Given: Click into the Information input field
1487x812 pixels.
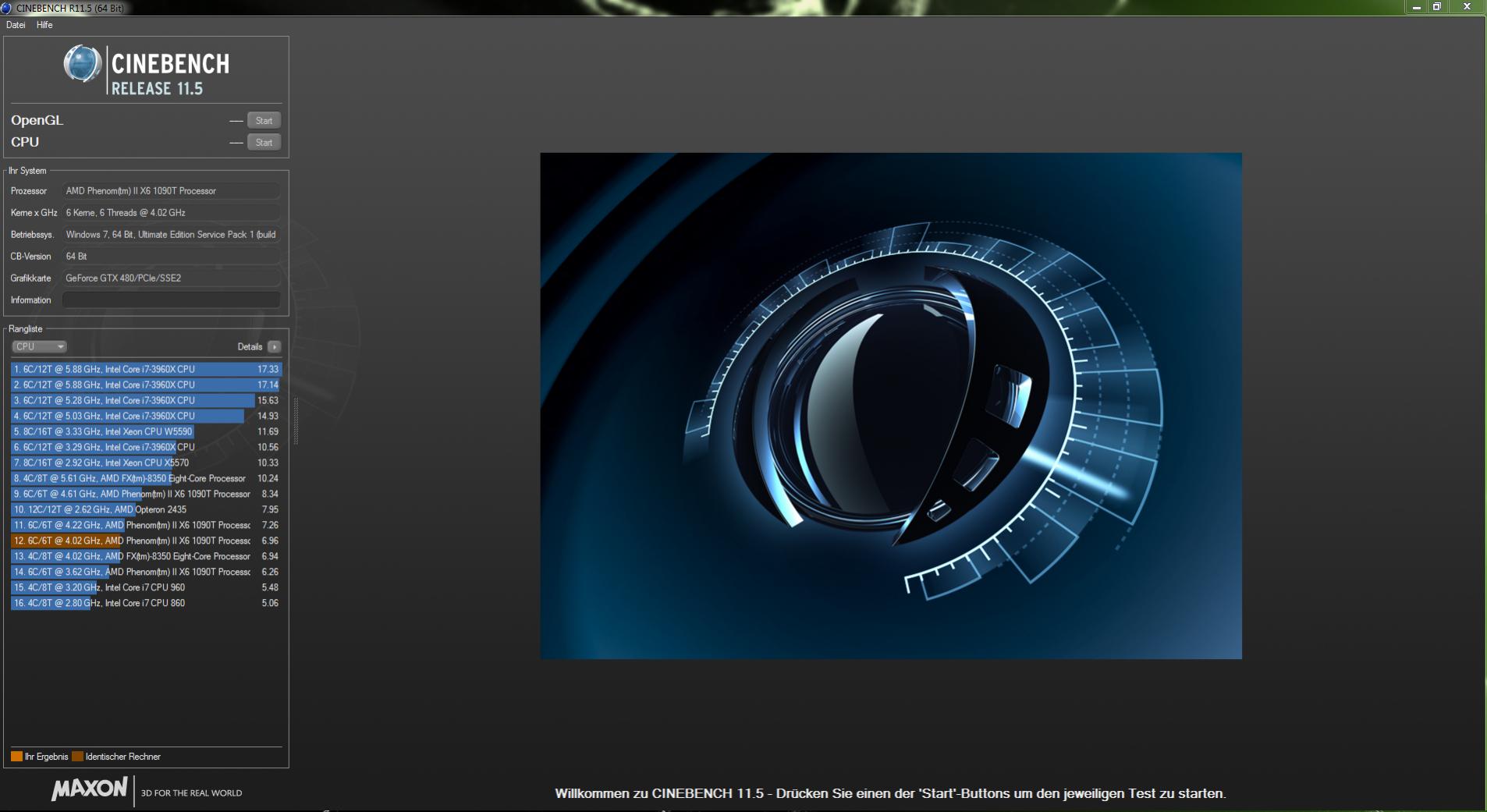Looking at the screenshot, I should coord(171,300).
